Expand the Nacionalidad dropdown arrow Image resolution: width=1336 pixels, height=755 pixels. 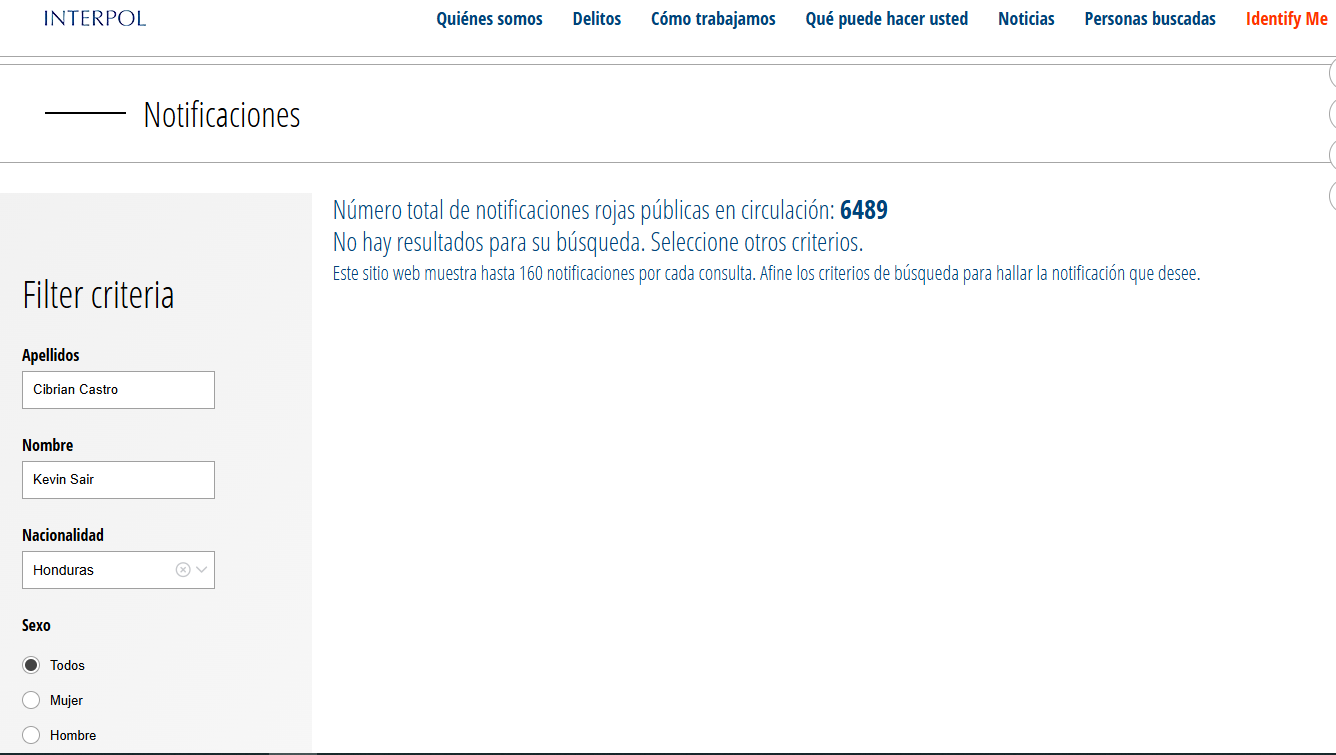[x=202, y=570]
